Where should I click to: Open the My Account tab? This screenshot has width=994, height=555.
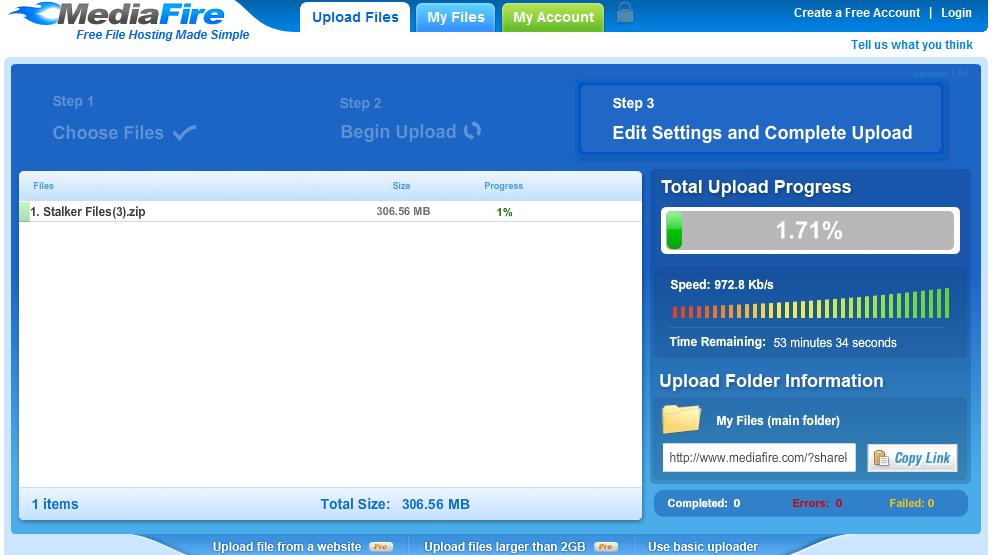coord(553,17)
